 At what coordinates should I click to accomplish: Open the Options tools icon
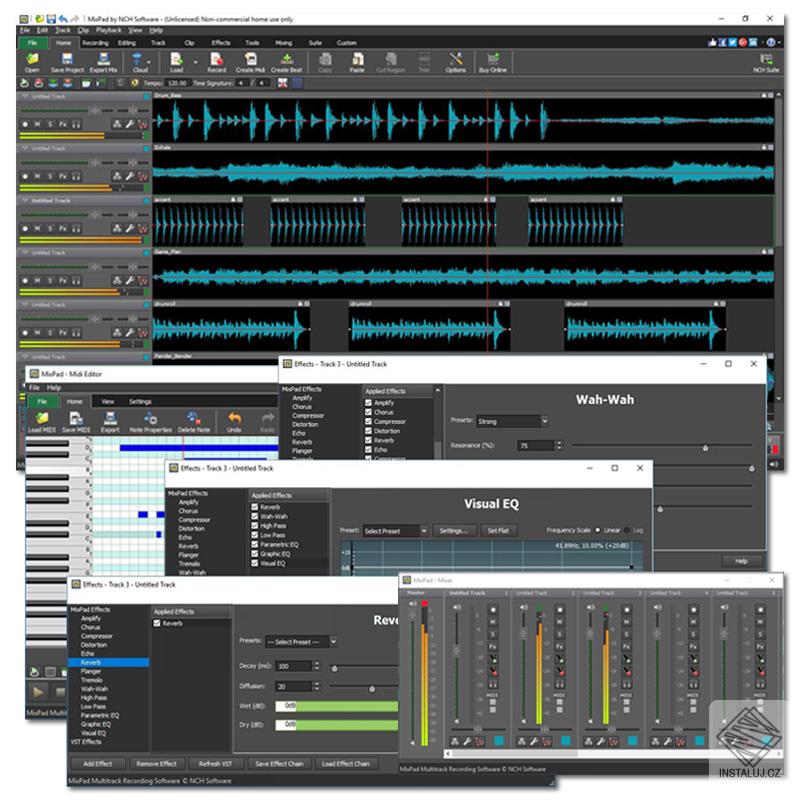pos(455,60)
